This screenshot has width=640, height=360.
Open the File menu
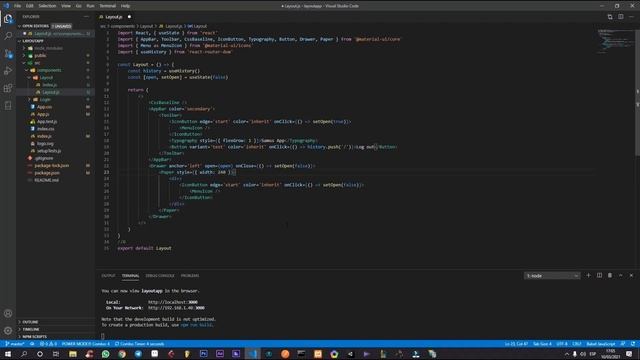tap(17, 6)
